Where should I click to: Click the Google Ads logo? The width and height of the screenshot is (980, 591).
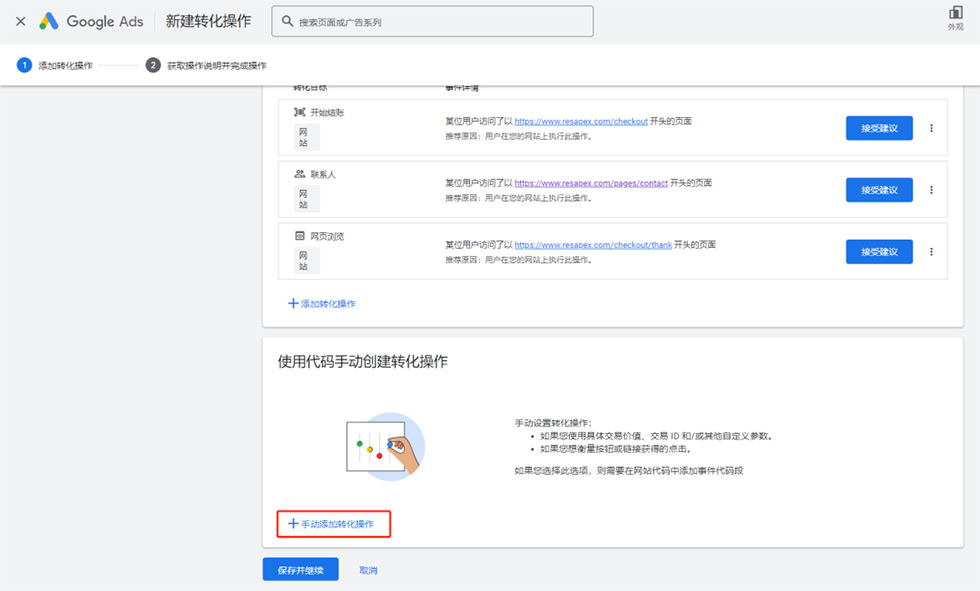click(x=49, y=21)
